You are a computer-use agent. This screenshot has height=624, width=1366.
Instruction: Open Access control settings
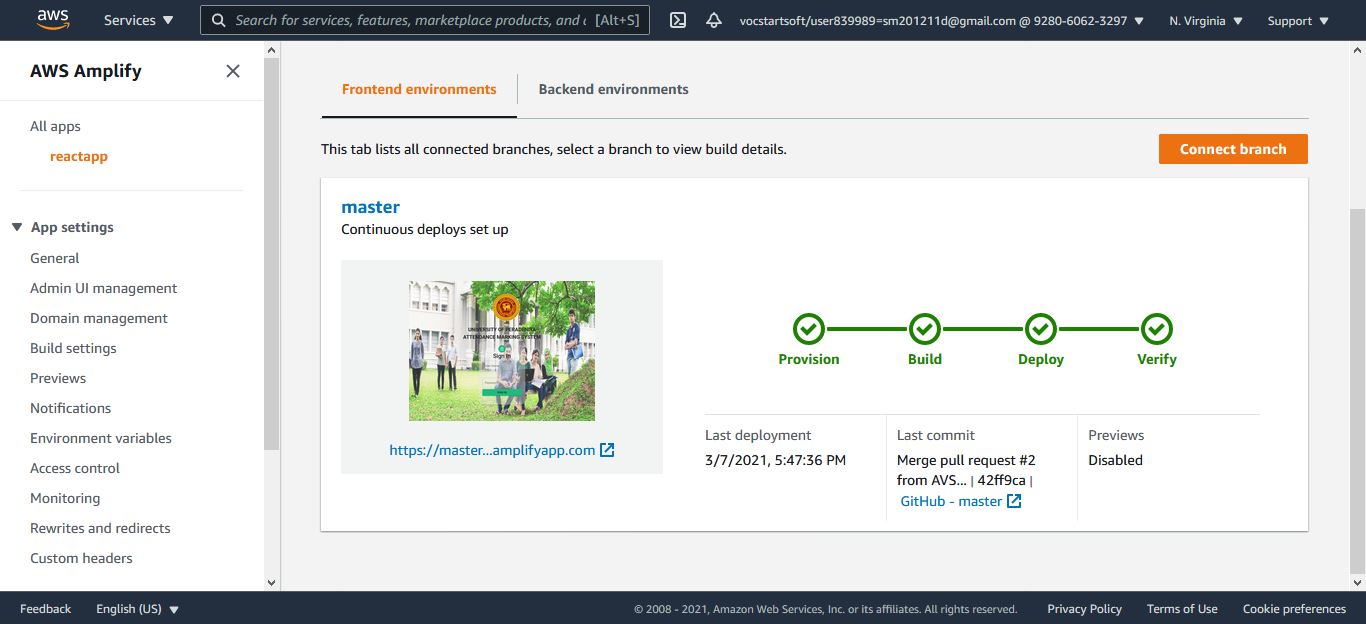[75, 468]
